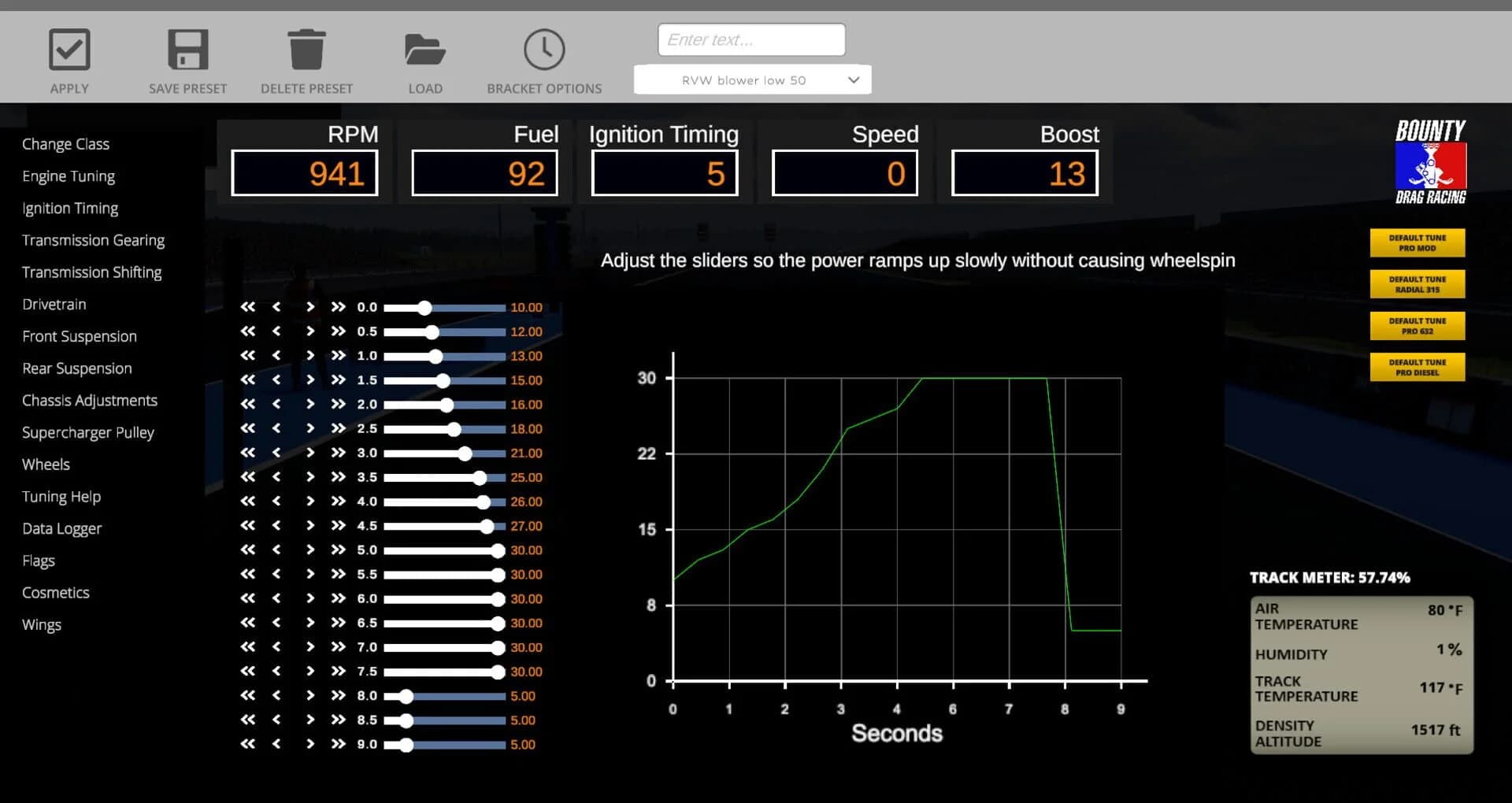The height and width of the screenshot is (803, 1512).
Task: Click the Delete Preset trash icon
Action: 307,50
